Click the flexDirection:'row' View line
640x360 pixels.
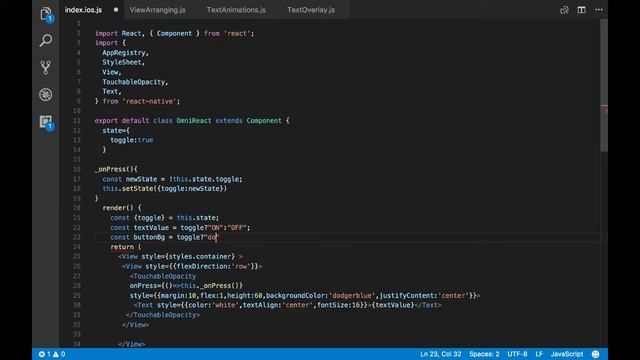(x=192, y=266)
